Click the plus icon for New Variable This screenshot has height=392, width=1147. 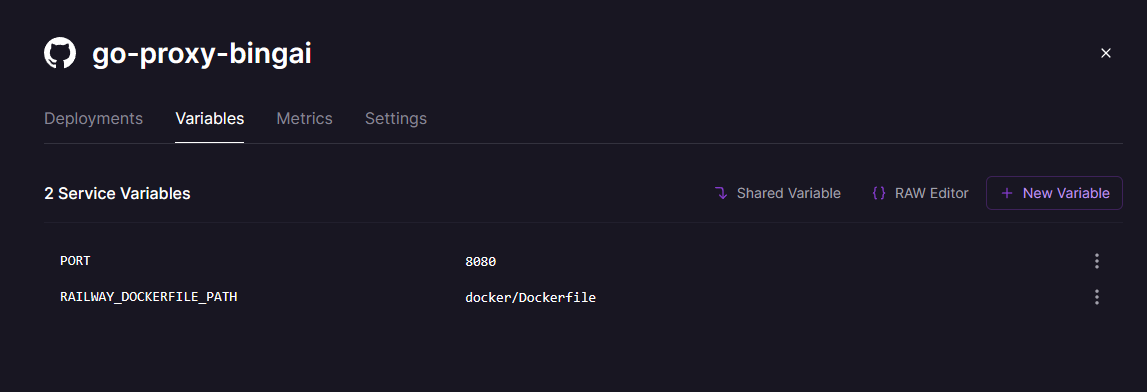point(1007,193)
